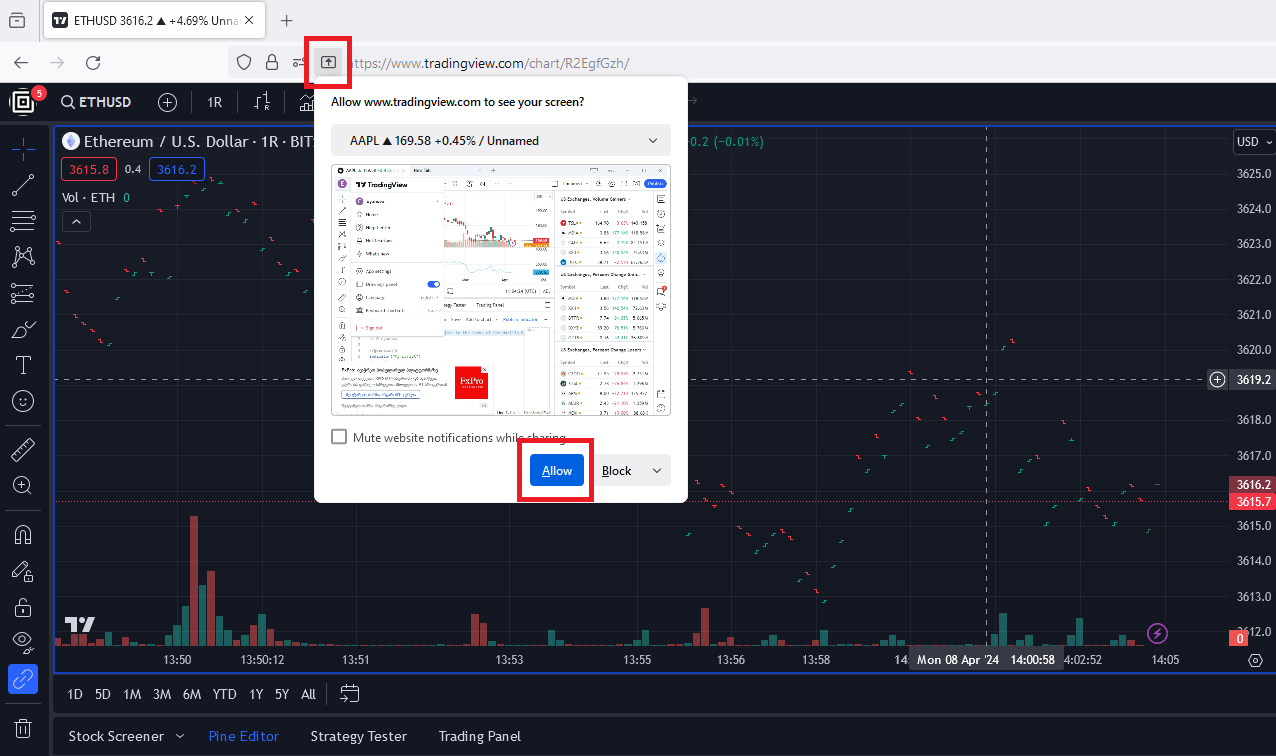
Task: Open the forecasting and measurement tools
Action: point(23,293)
